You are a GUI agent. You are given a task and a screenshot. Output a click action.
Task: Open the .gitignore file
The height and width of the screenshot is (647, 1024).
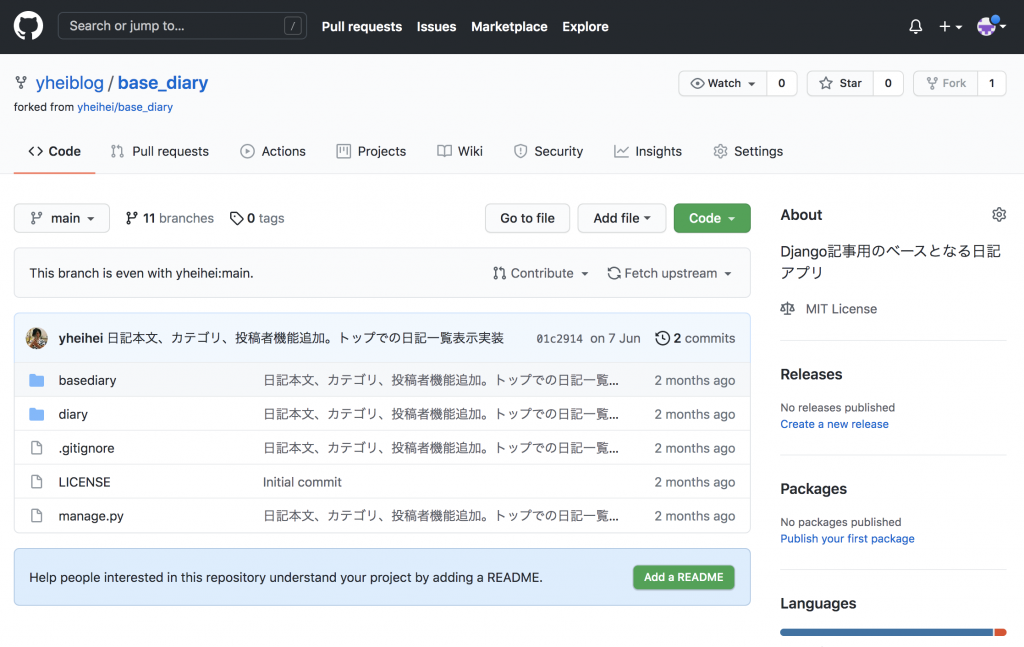click(x=86, y=448)
